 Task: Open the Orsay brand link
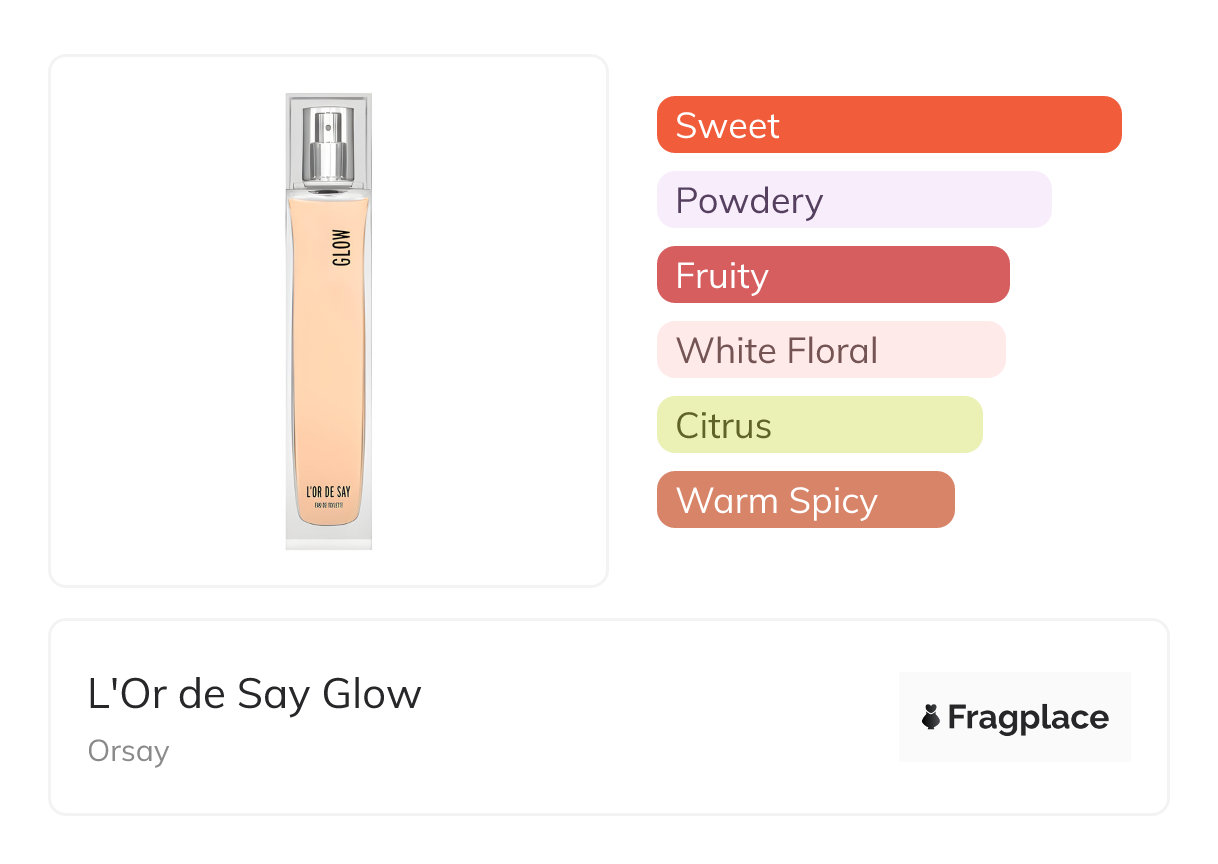coord(128,751)
